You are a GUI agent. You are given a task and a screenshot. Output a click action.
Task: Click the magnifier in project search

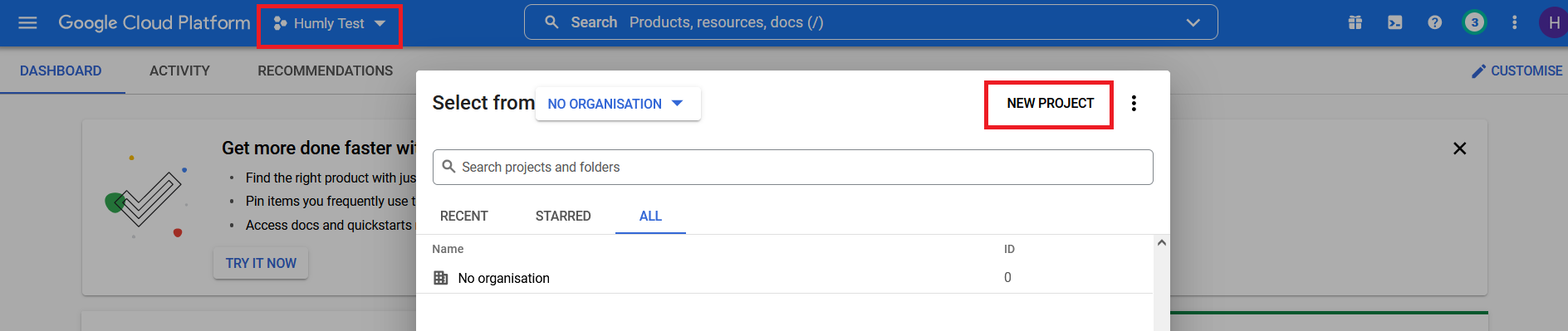(448, 167)
